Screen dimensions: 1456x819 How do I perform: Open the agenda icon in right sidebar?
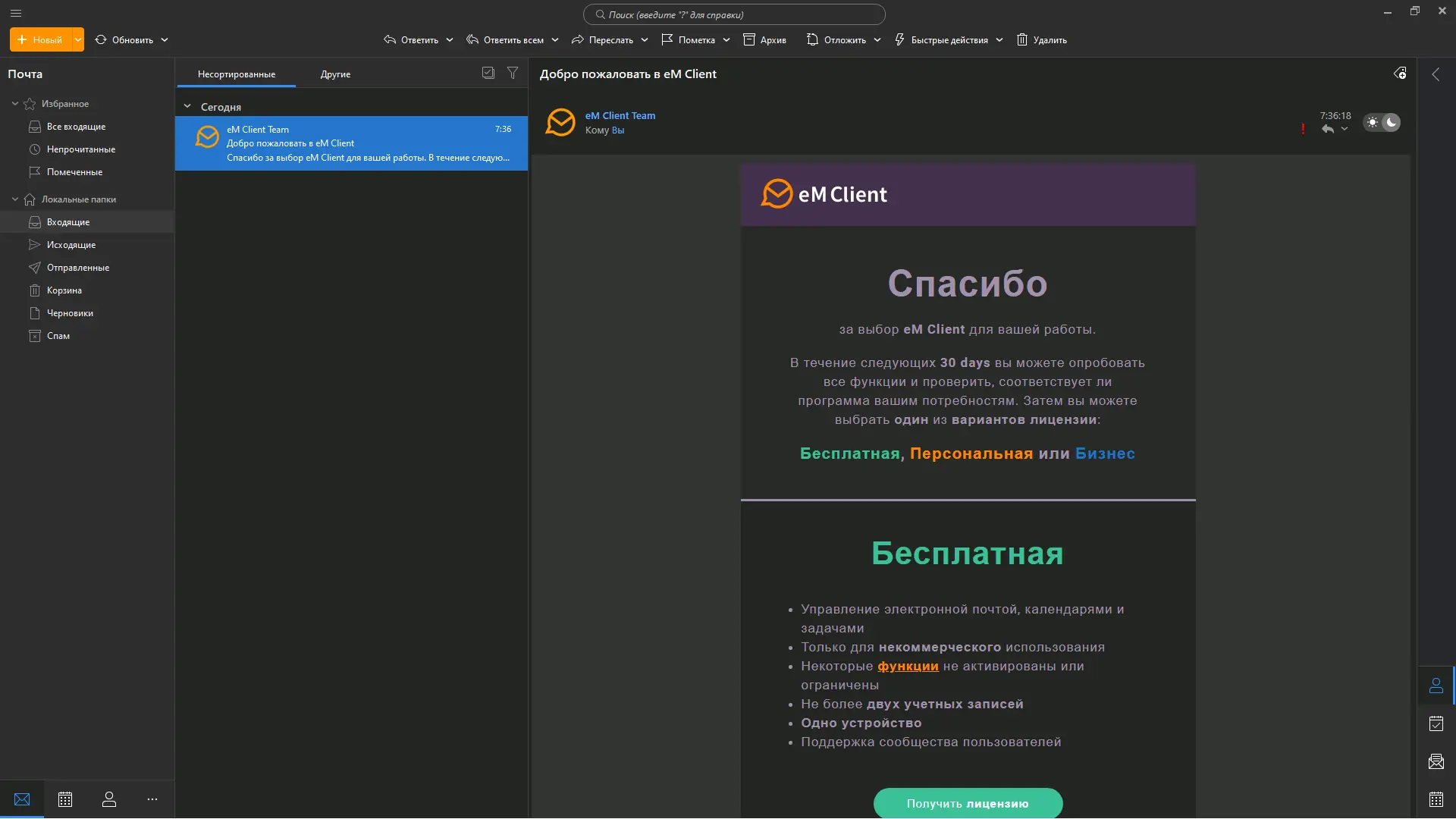(1436, 723)
